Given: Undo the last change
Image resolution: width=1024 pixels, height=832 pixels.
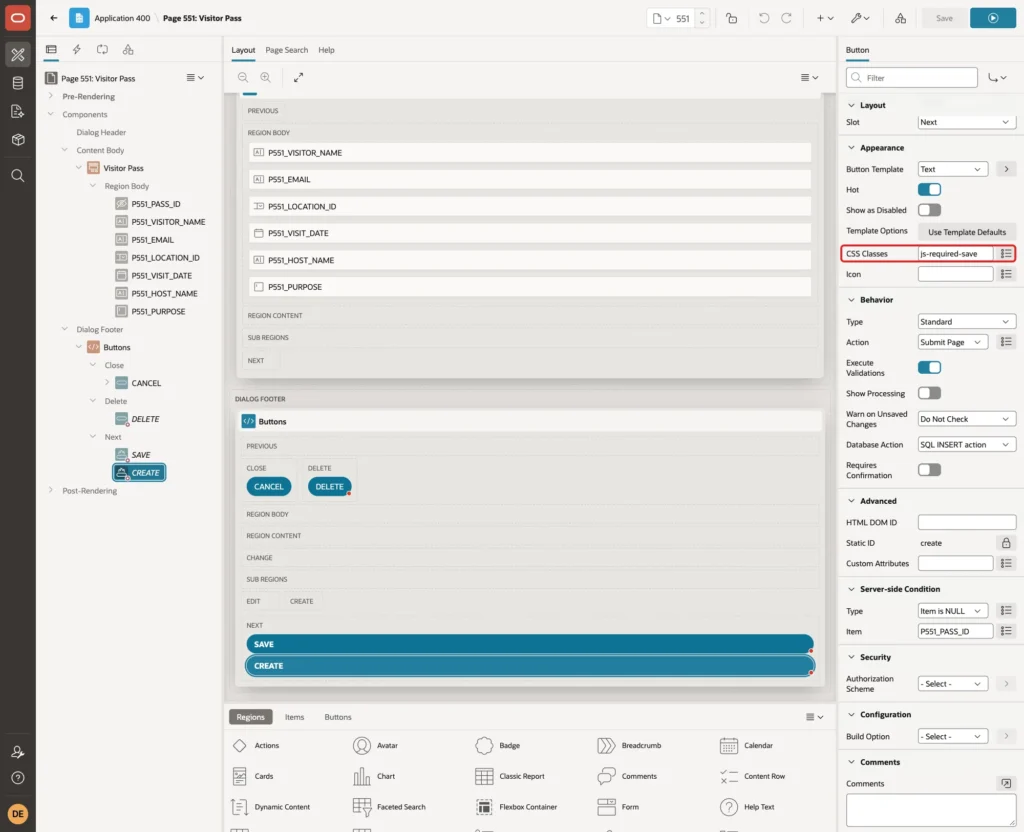Looking at the screenshot, I should click(763, 18).
